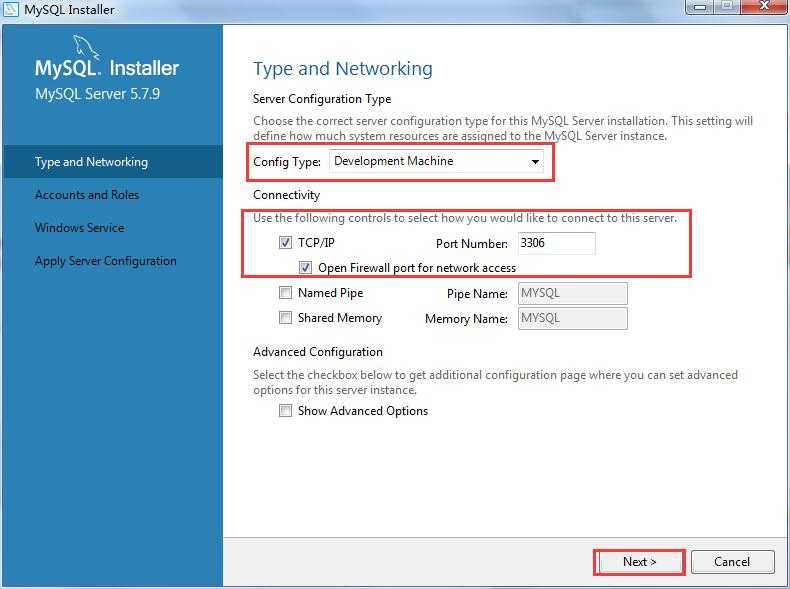790x589 pixels.
Task: Enable the Shared Memory checkbox
Action: coord(285,317)
